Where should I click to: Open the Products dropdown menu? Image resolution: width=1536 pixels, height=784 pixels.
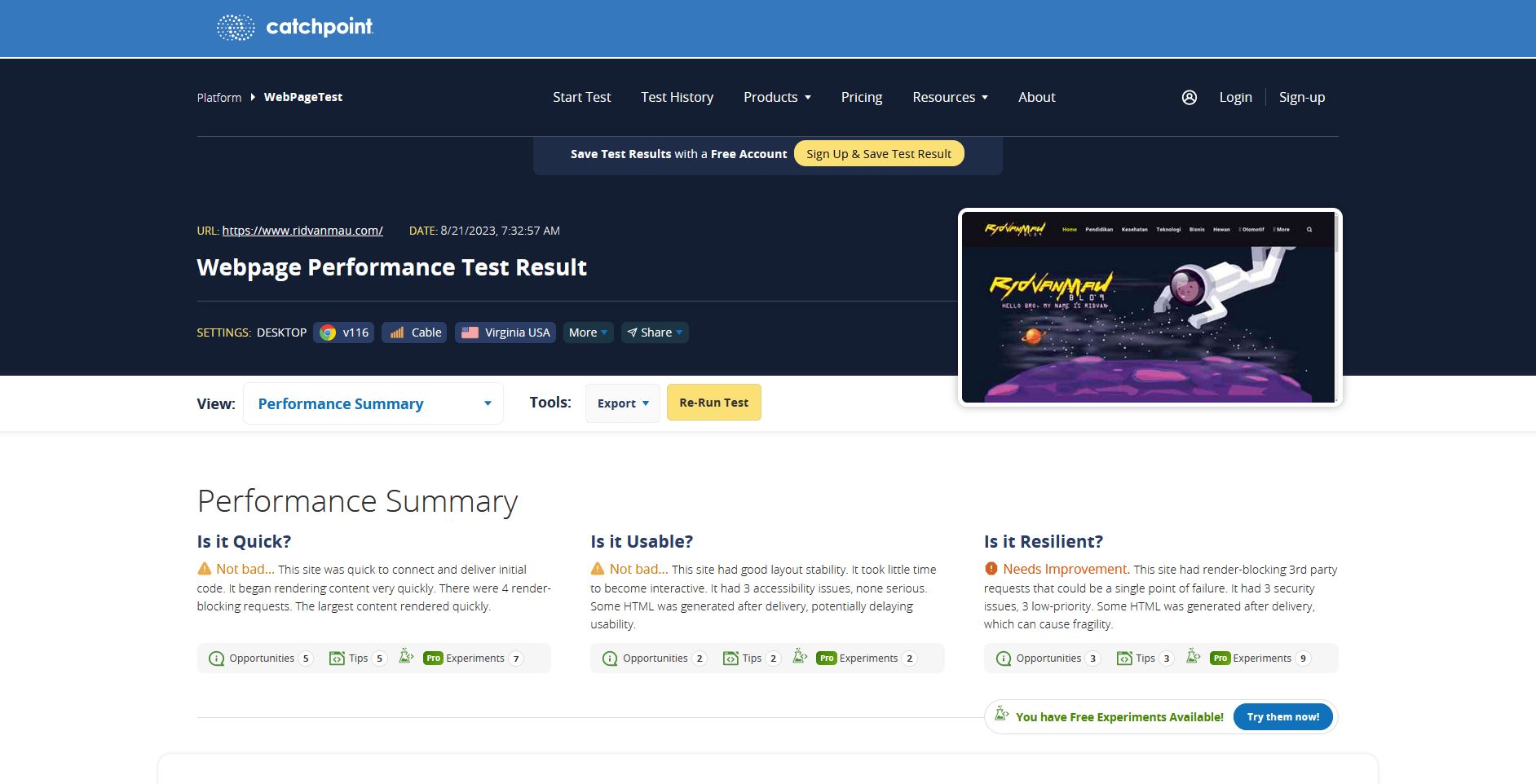[777, 97]
